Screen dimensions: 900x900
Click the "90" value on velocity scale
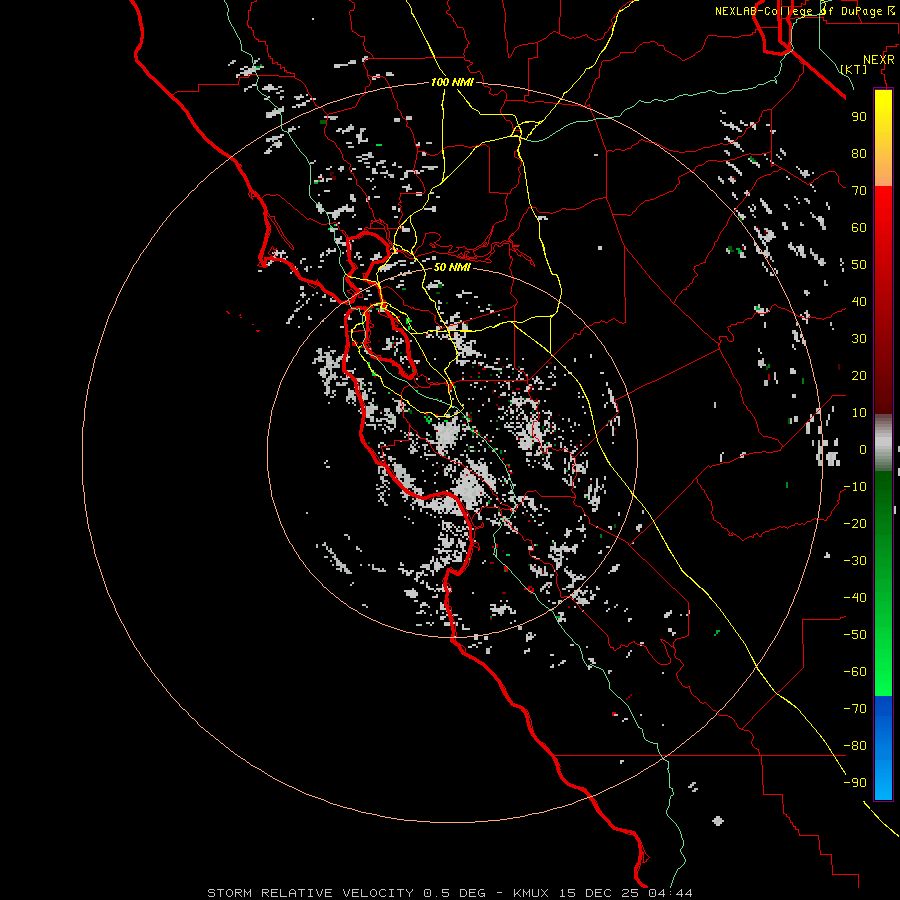click(859, 117)
